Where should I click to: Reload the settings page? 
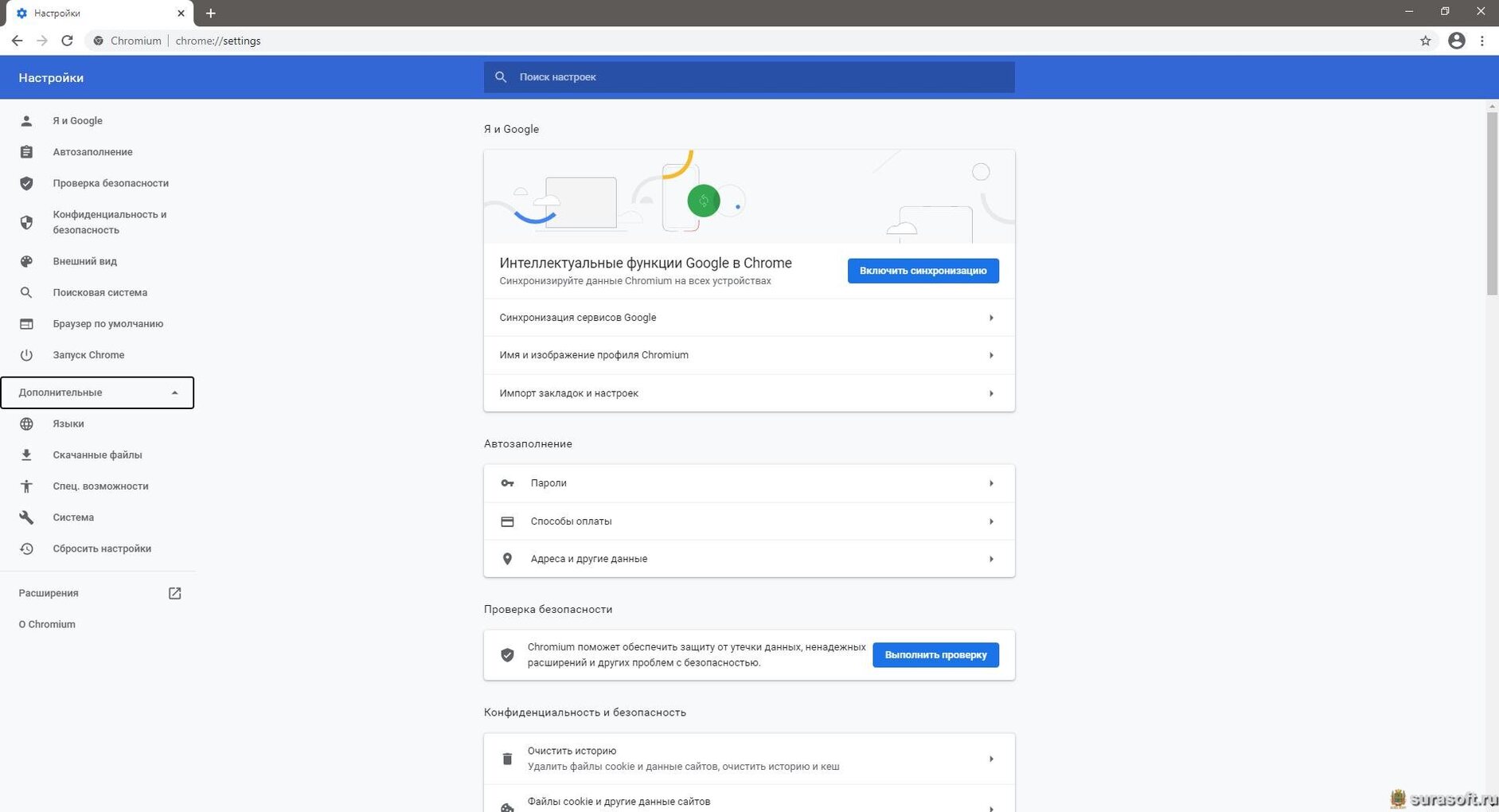pyautogui.click(x=68, y=41)
